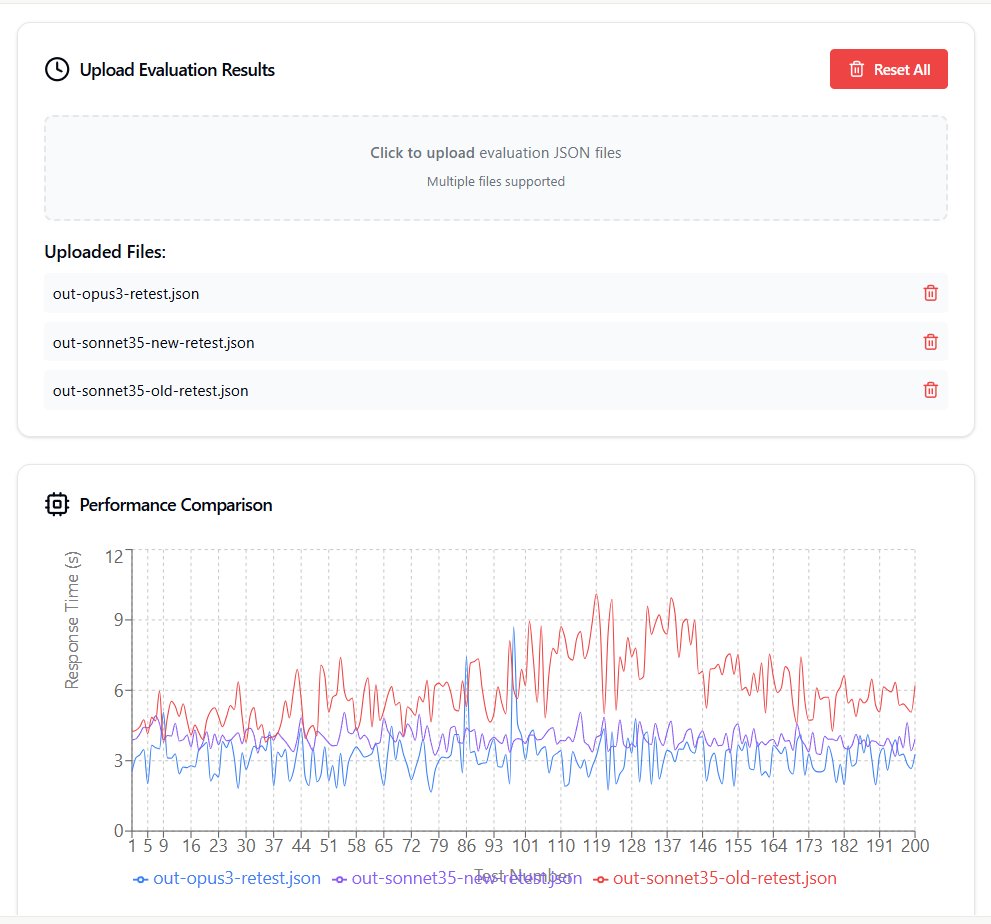Click the Performance Comparison heading
Screen dimensions: 991x924
176,505
